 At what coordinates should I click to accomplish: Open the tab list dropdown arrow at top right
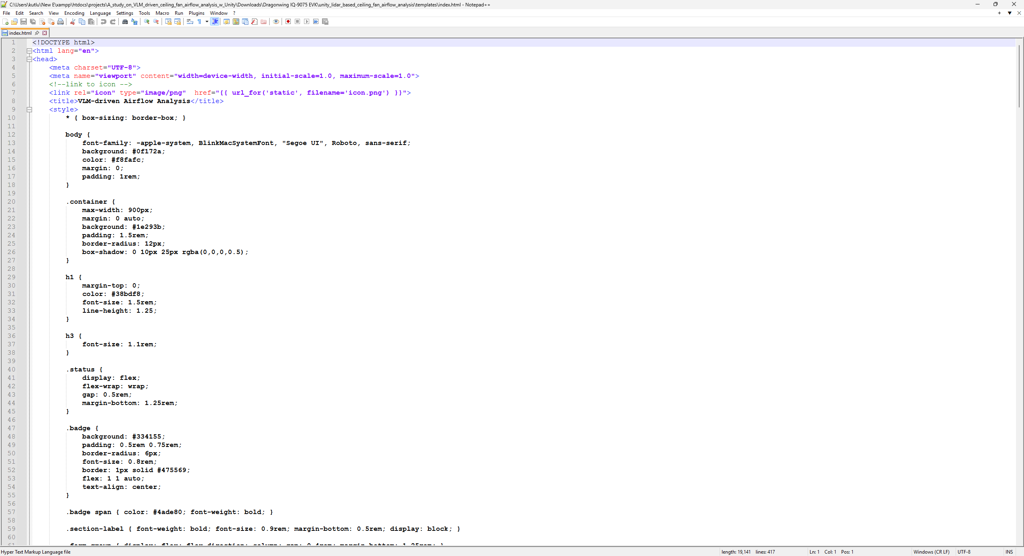tap(1009, 13)
